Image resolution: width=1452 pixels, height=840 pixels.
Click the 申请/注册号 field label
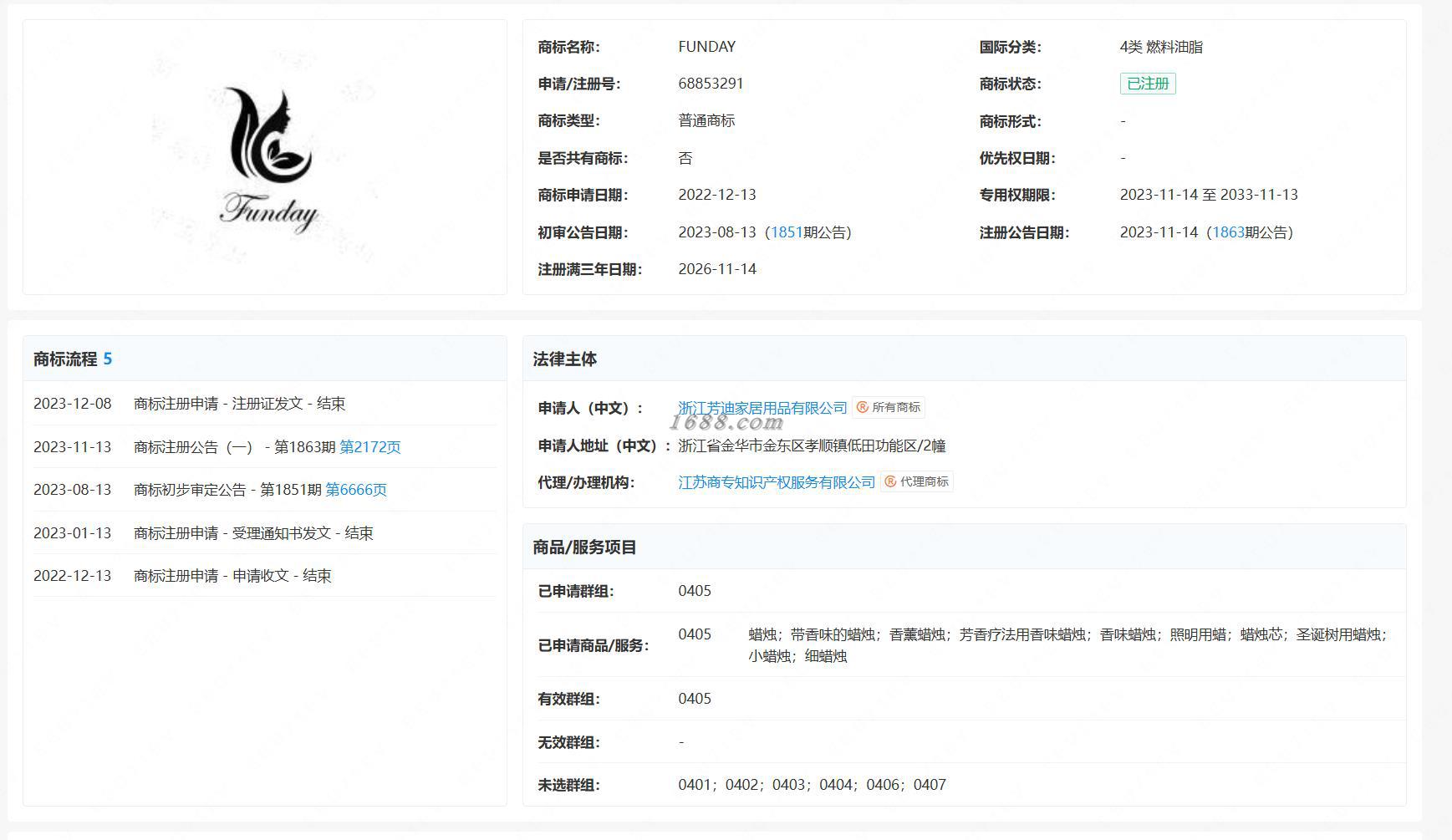(579, 84)
